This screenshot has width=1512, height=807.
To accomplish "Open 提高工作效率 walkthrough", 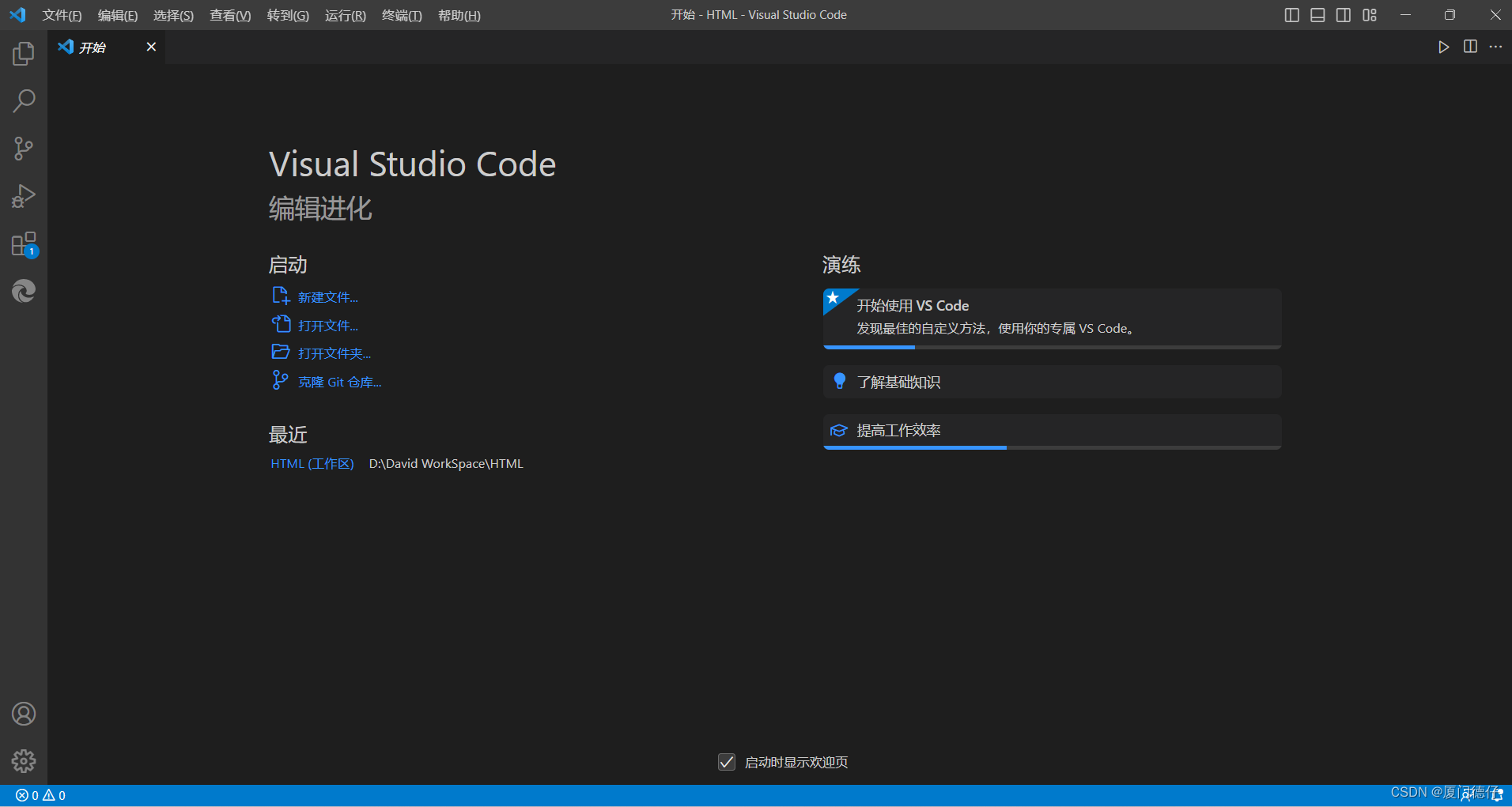I will (x=1052, y=432).
